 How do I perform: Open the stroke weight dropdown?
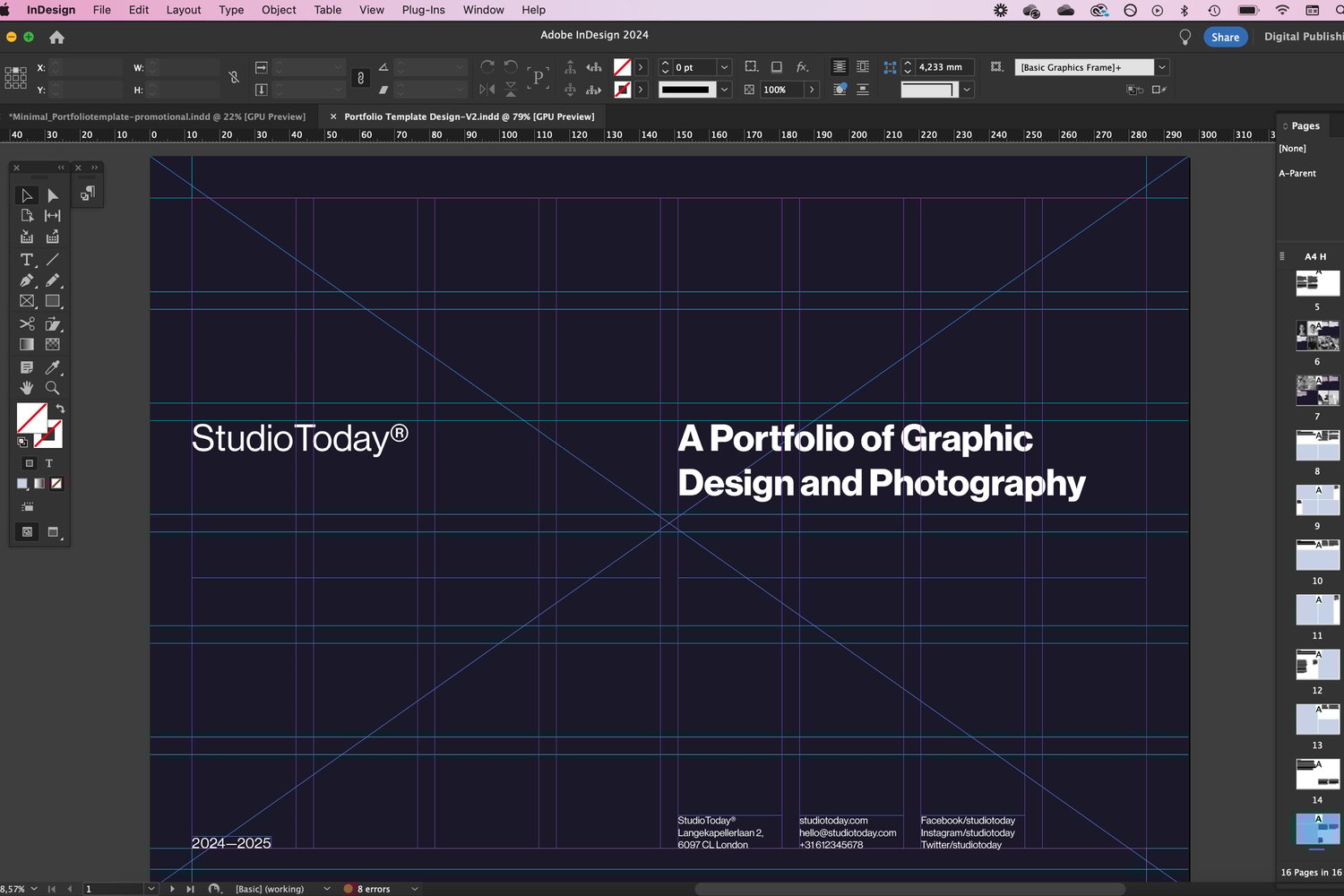pyautogui.click(x=724, y=67)
